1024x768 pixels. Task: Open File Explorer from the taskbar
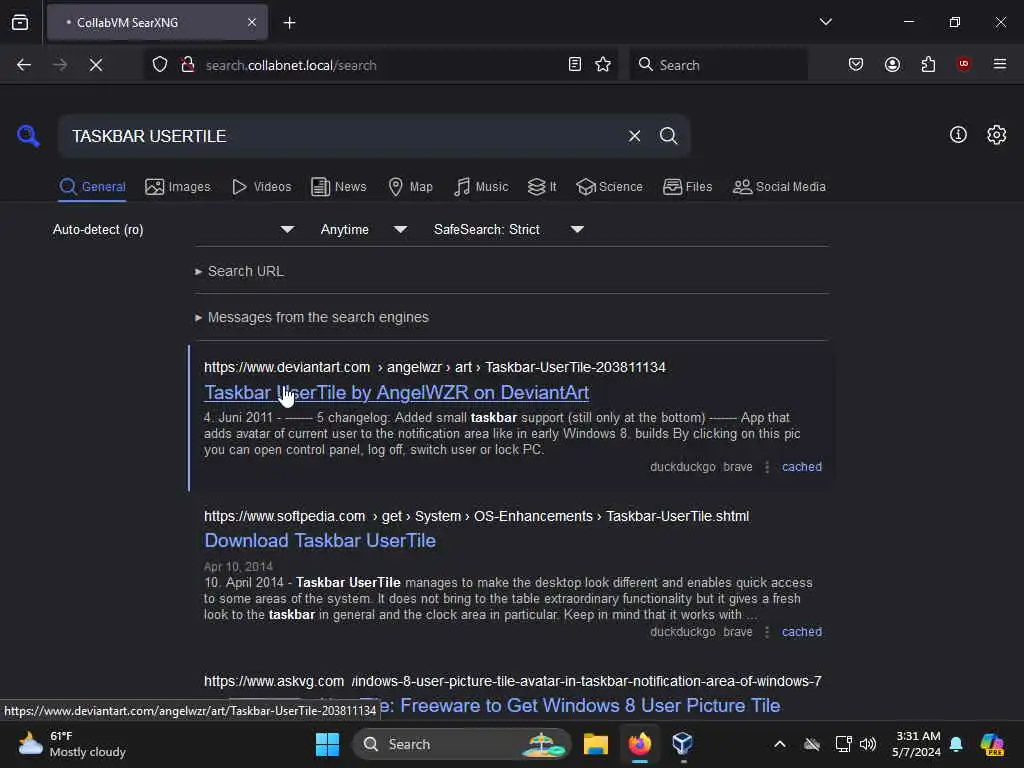coord(596,744)
